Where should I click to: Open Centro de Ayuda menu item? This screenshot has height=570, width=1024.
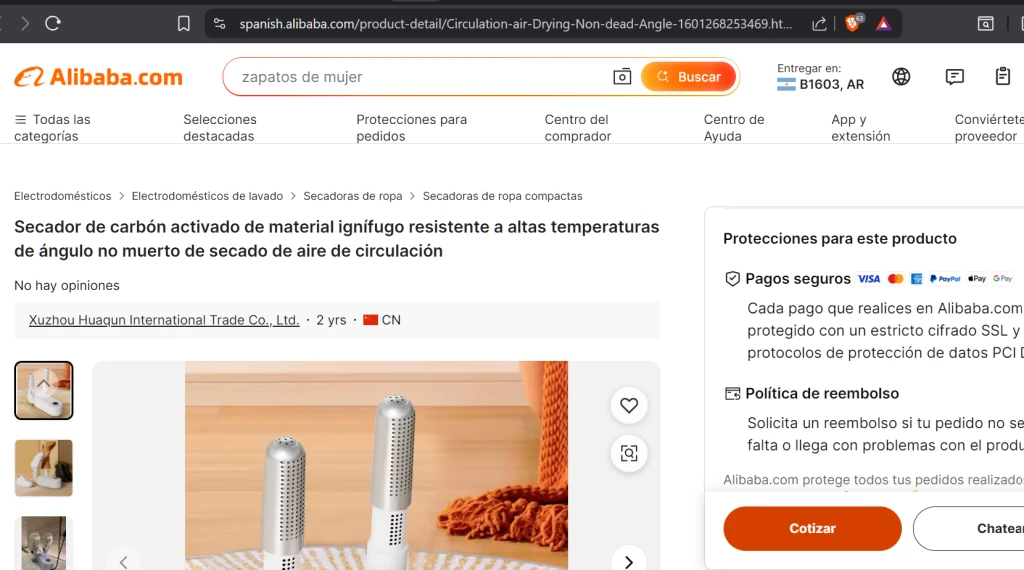click(x=733, y=127)
